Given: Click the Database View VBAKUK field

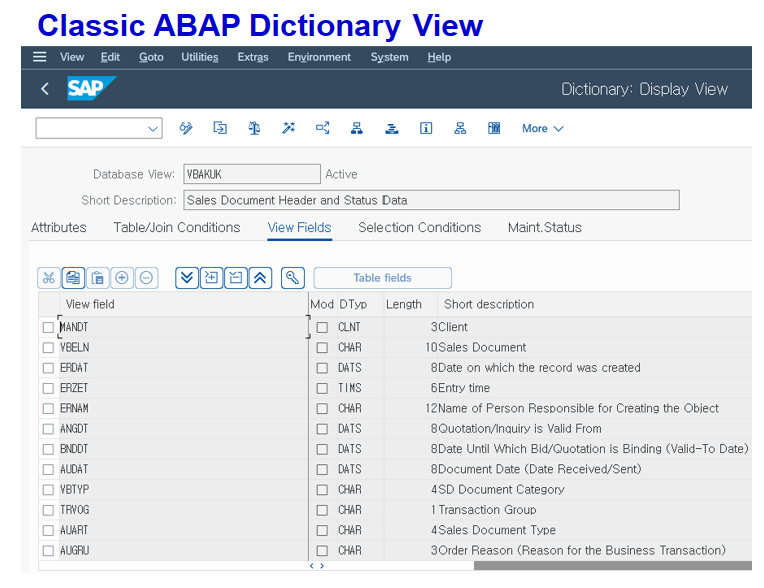Looking at the screenshot, I should click(252, 174).
